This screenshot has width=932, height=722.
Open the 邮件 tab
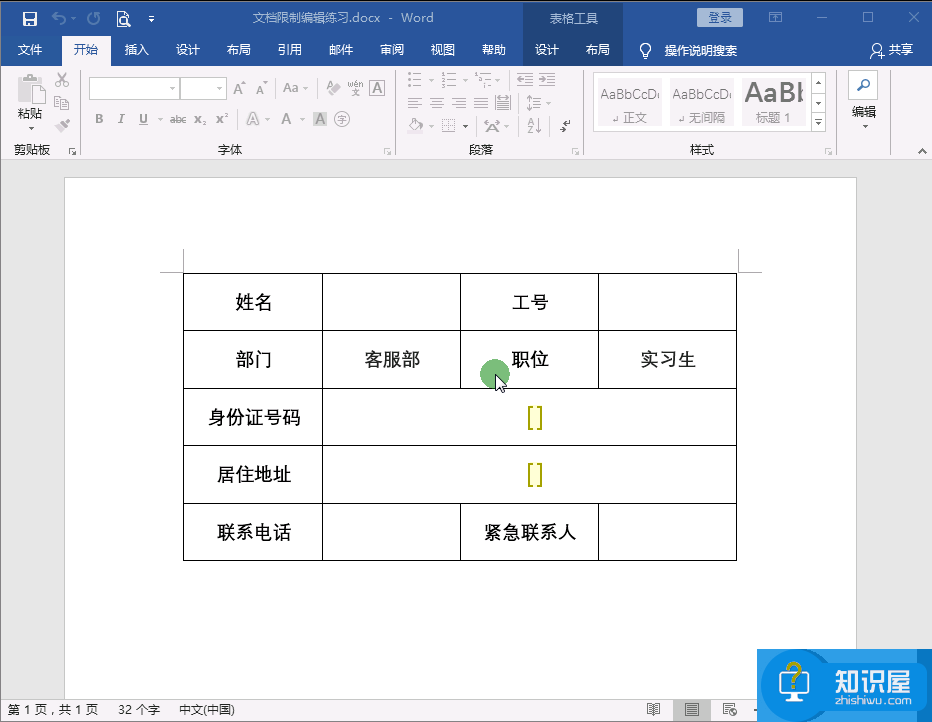coord(341,50)
